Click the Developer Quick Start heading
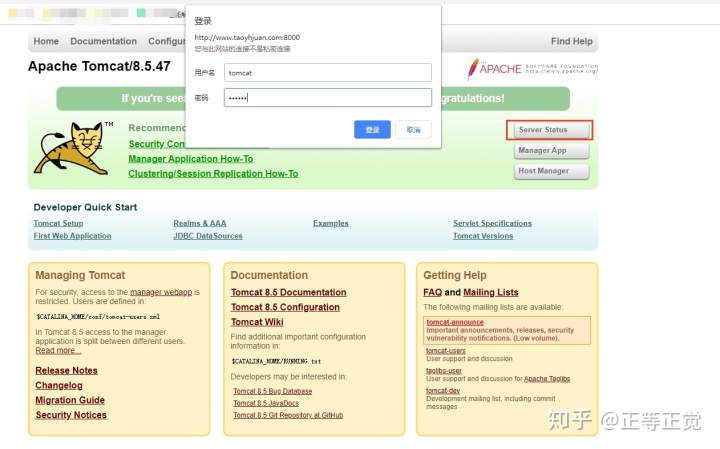The width and height of the screenshot is (720, 449). tap(85, 207)
